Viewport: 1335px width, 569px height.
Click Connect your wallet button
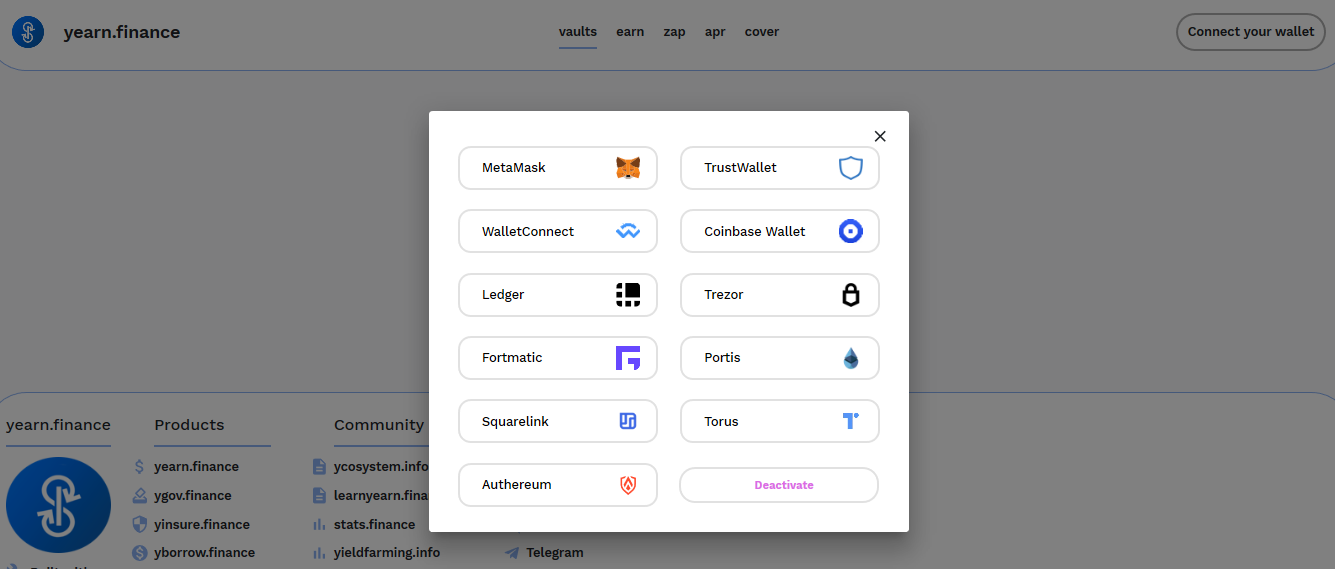(1250, 32)
